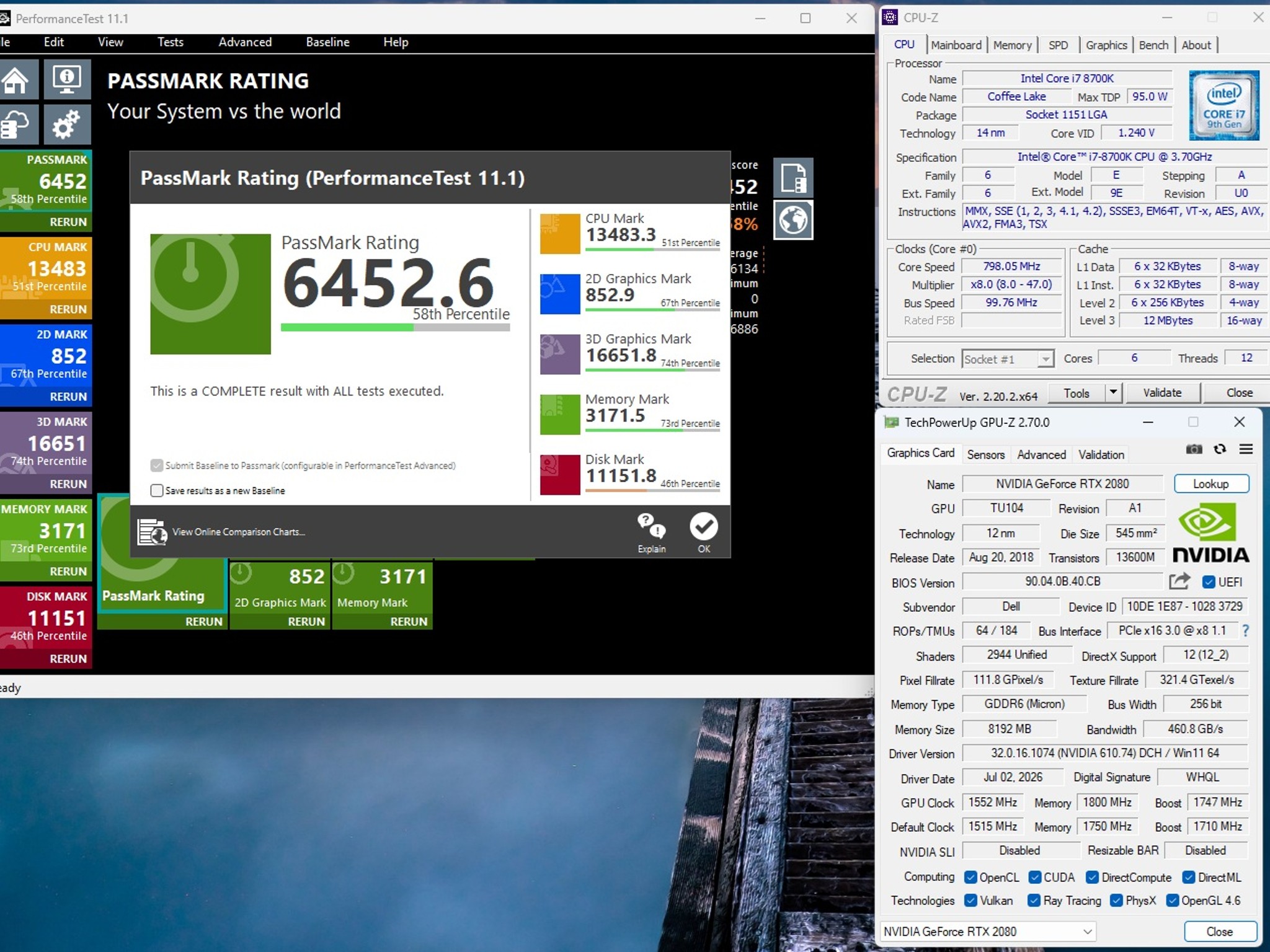Screen dimensions: 1270x952
Task: Toggle the UEFI checkbox in GPU-Z
Action: click(x=1209, y=582)
